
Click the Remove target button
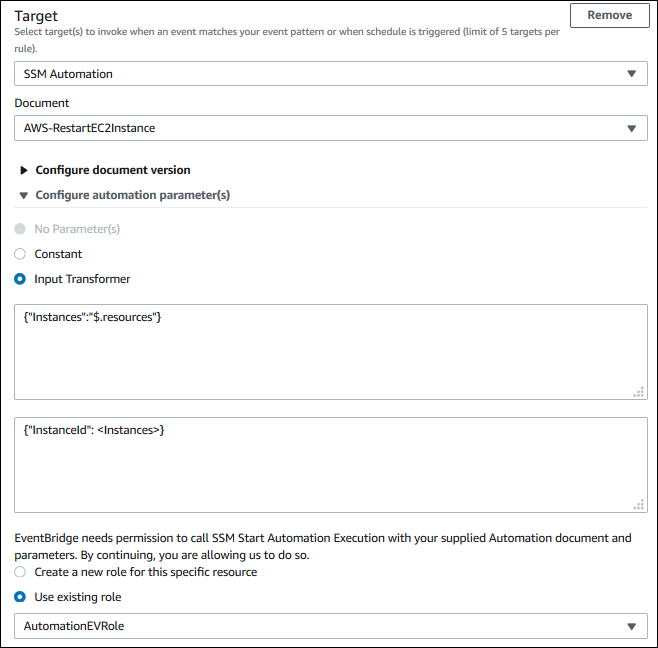click(x=609, y=15)
